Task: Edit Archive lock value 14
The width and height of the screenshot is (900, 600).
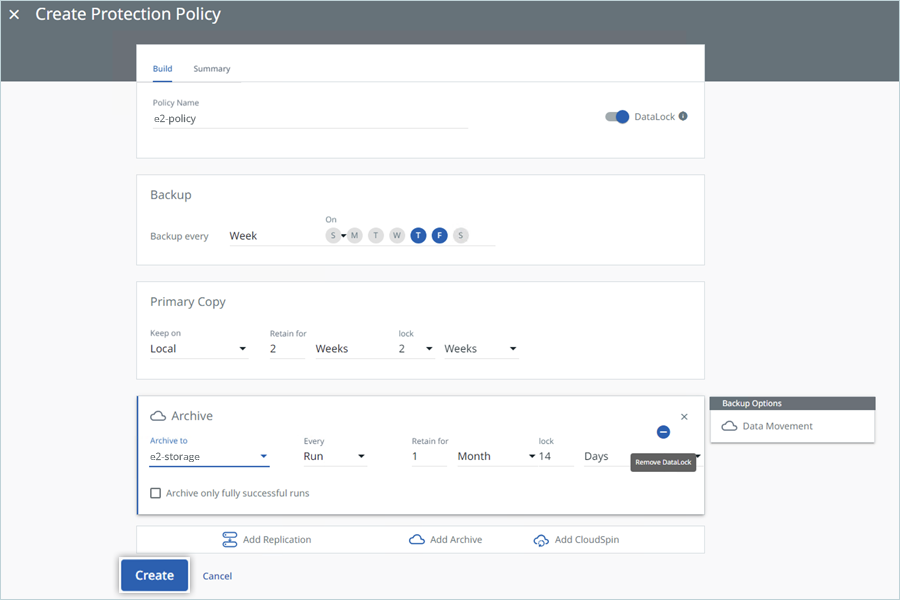Action: coord(556,456)
